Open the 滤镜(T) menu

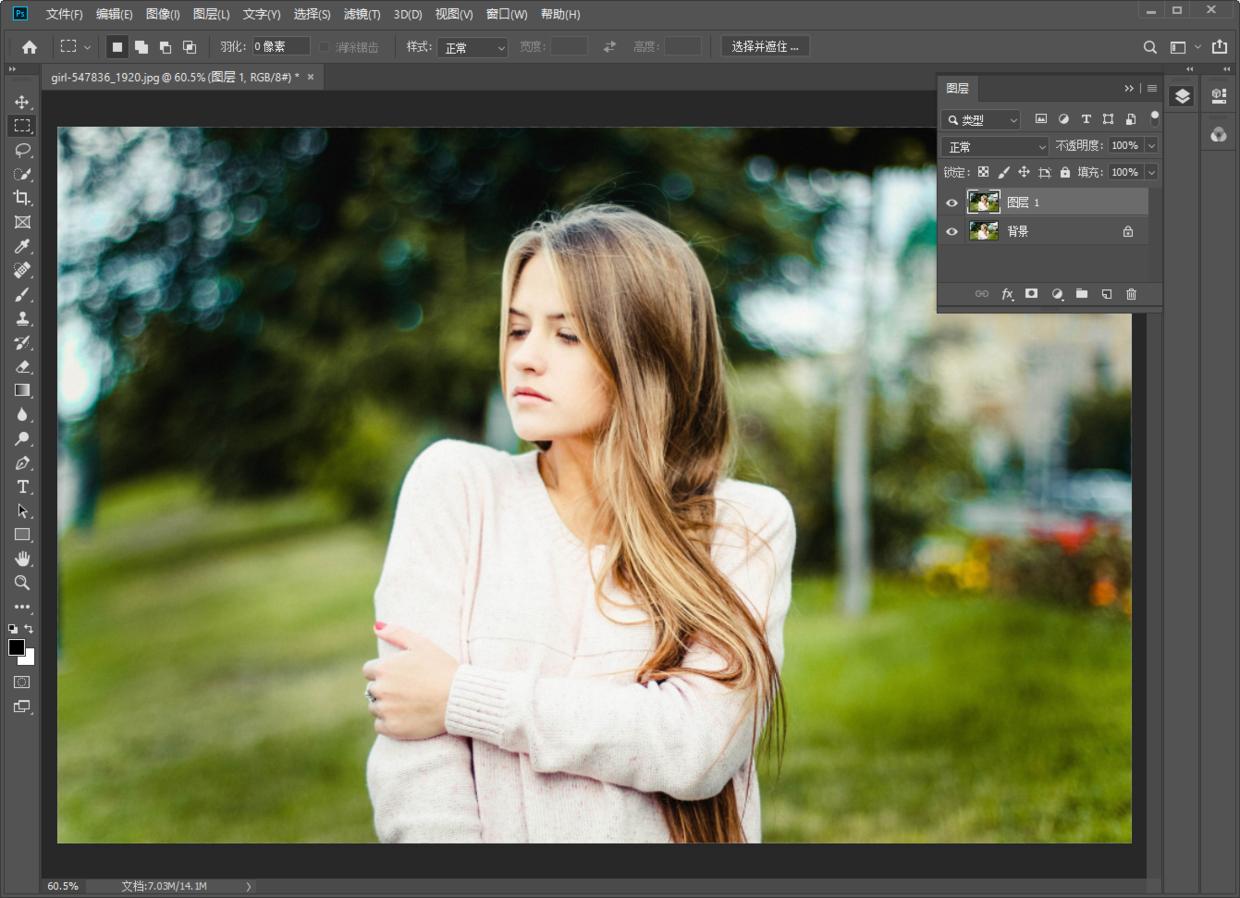[x=362, y=14]
